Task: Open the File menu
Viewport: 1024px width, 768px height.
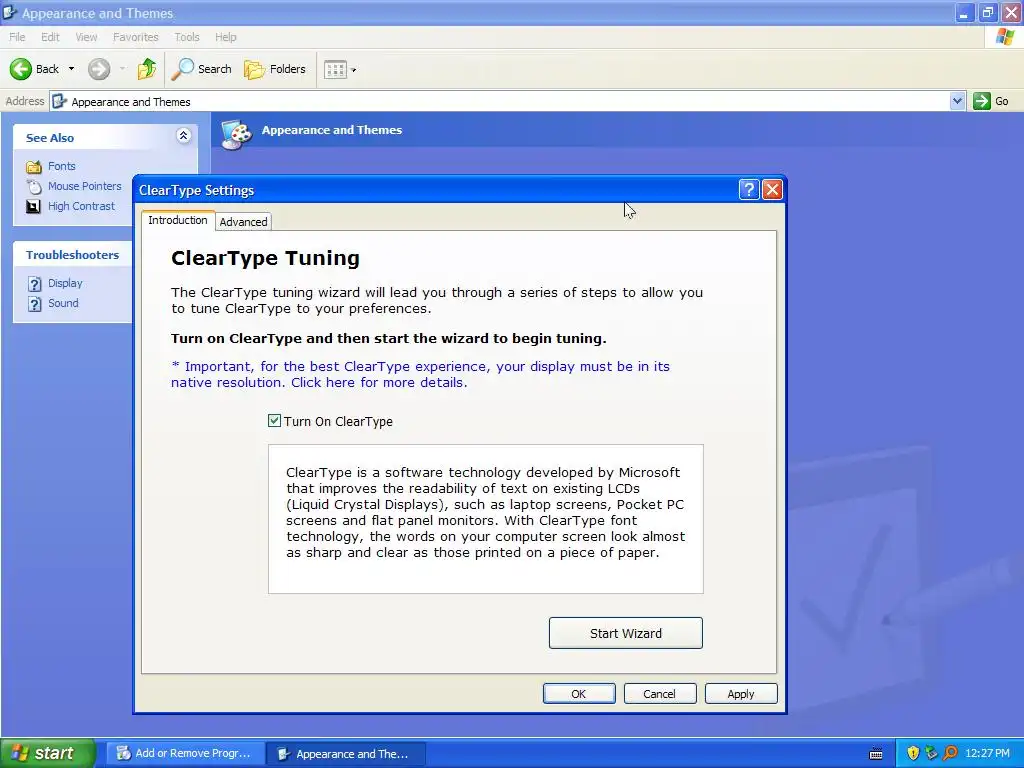Action: click(x=17, y=37)
